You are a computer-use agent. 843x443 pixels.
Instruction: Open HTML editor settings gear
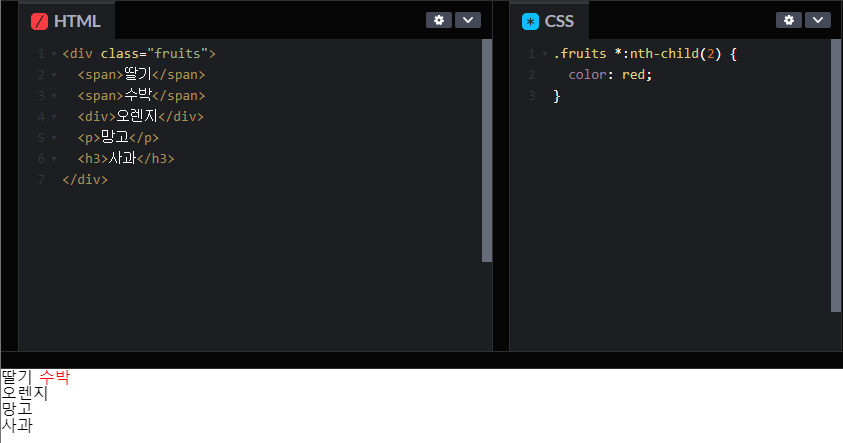(439, 20)
